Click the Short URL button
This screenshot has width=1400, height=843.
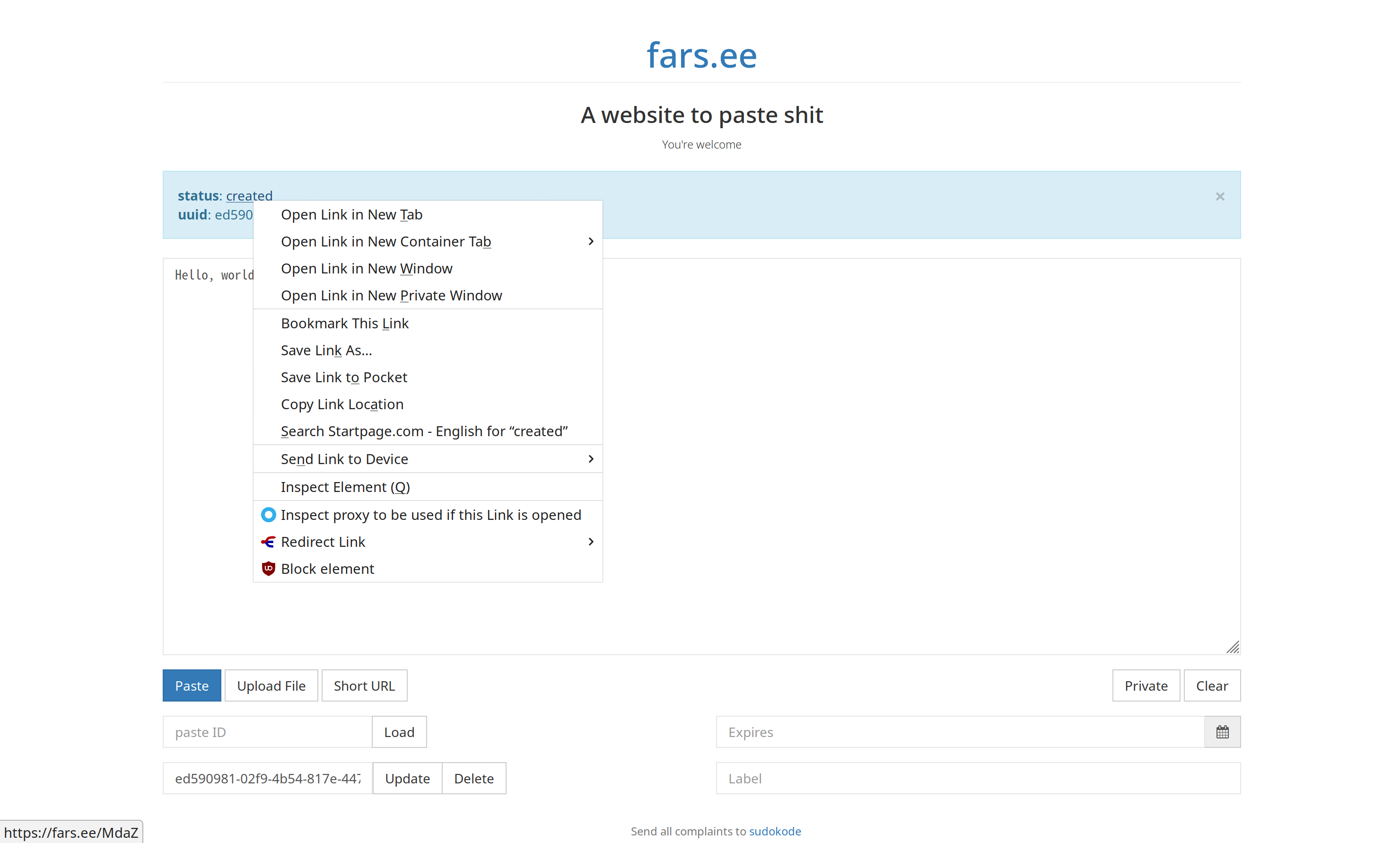click(364, 685)
